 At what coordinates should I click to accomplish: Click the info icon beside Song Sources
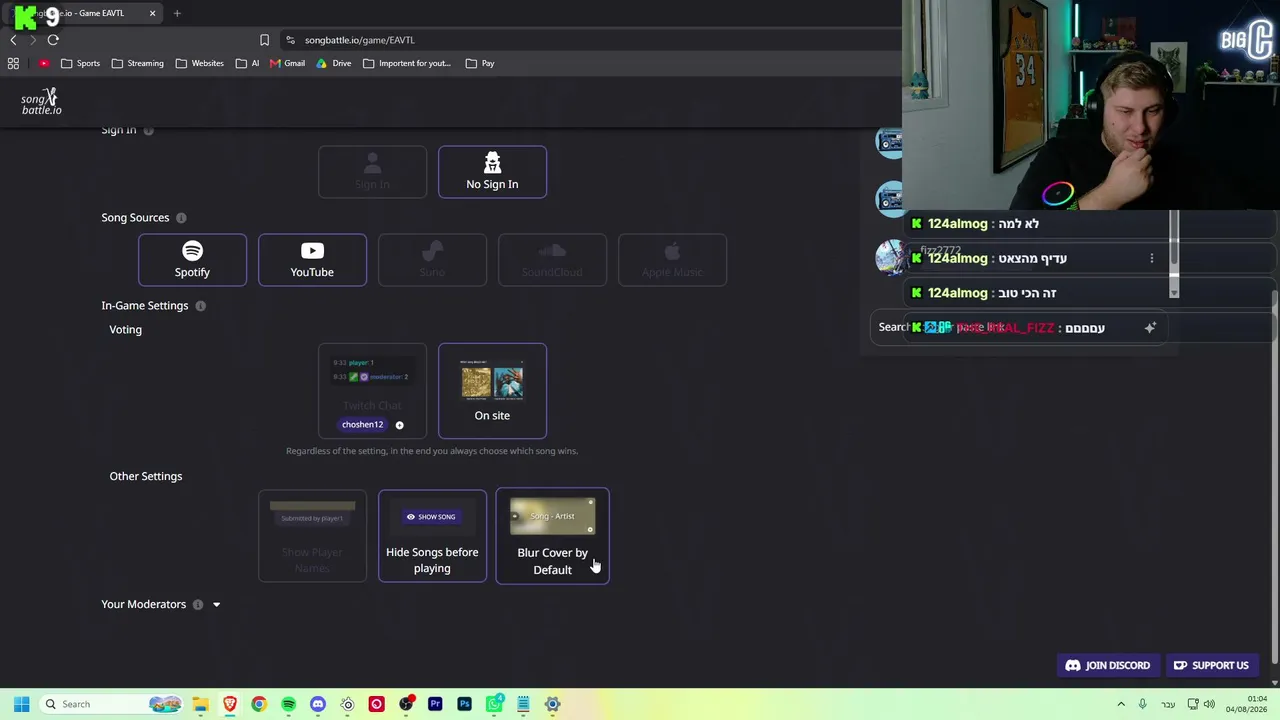coord(181,218)
